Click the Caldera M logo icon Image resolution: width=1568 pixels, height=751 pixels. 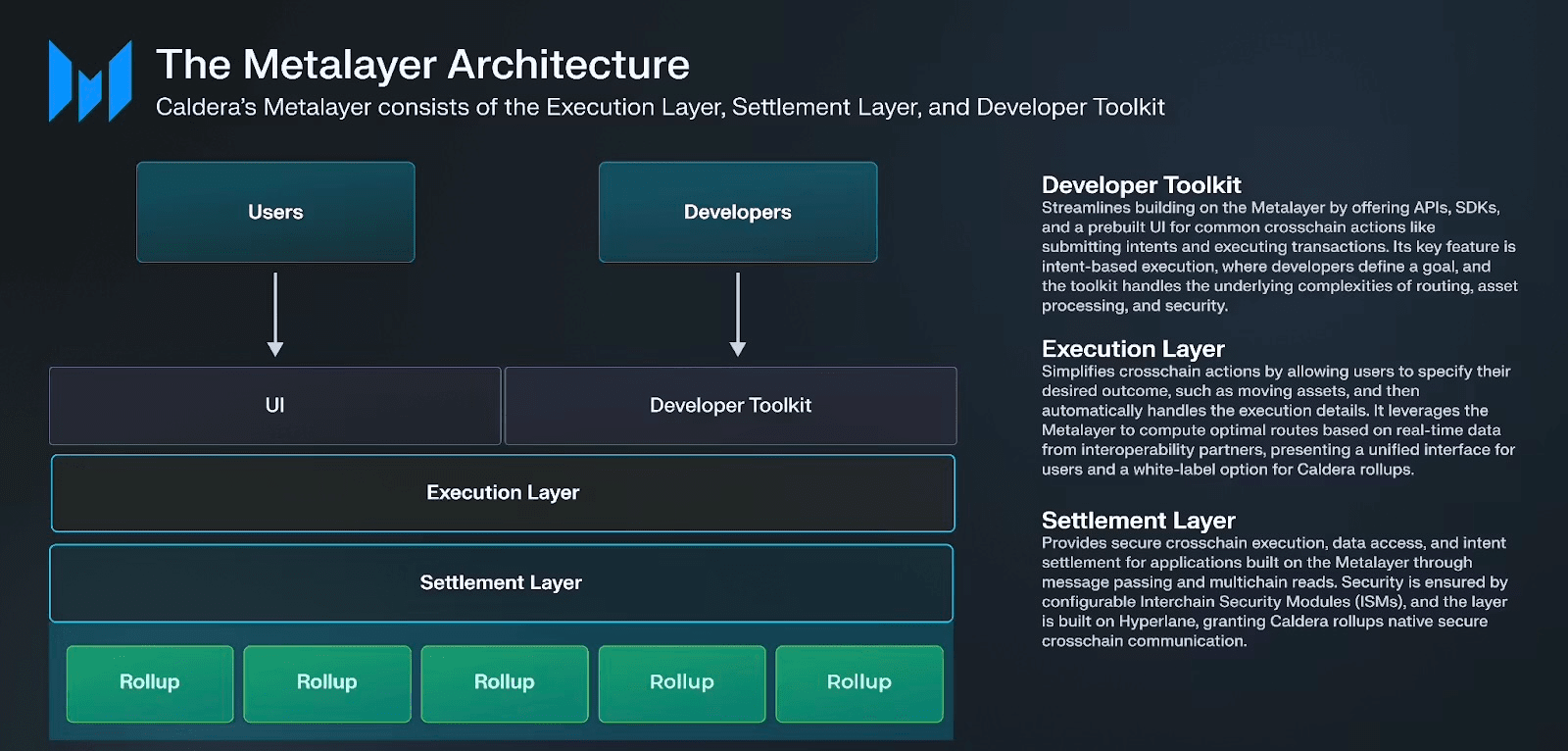pos(90,81)
